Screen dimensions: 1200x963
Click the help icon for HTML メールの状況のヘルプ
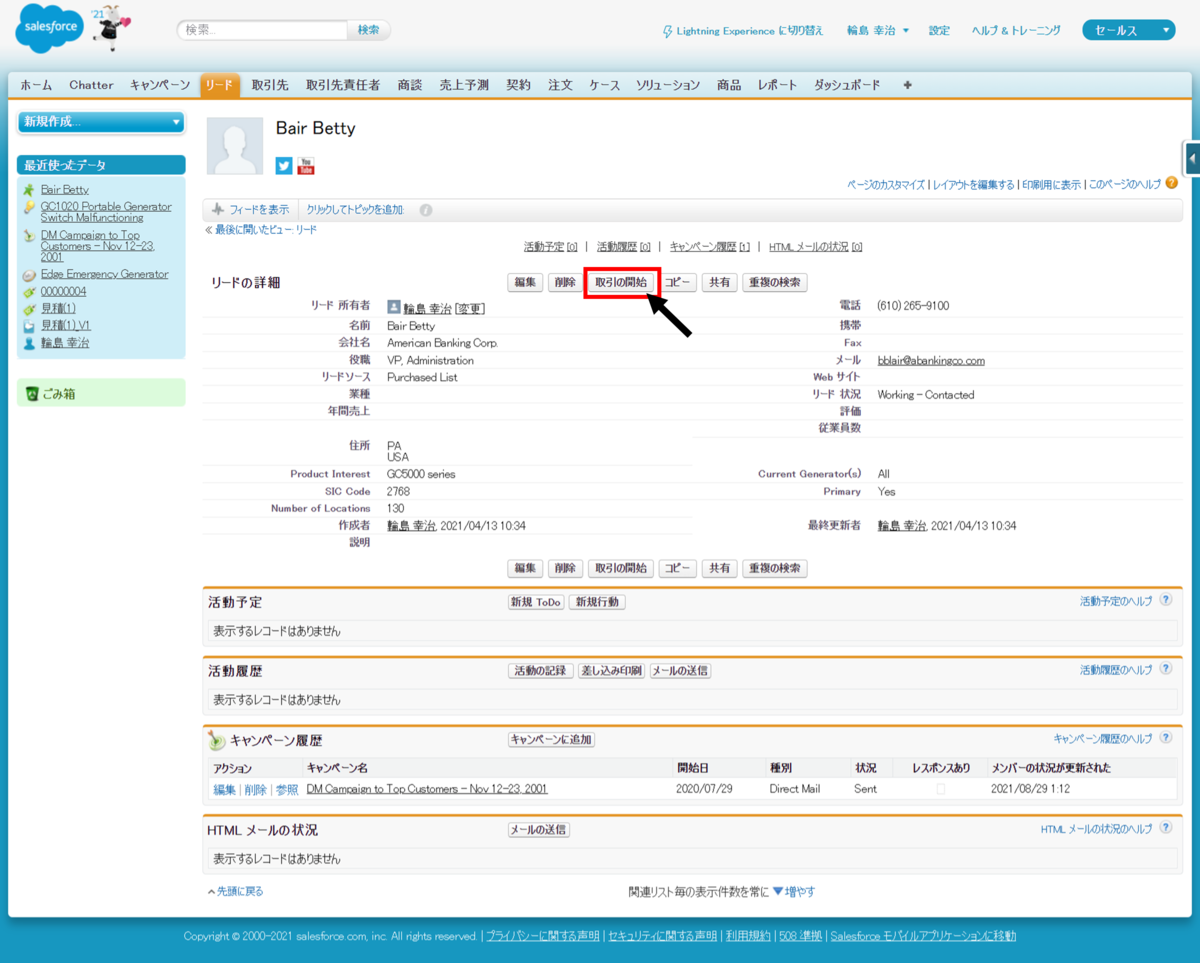1165,829
